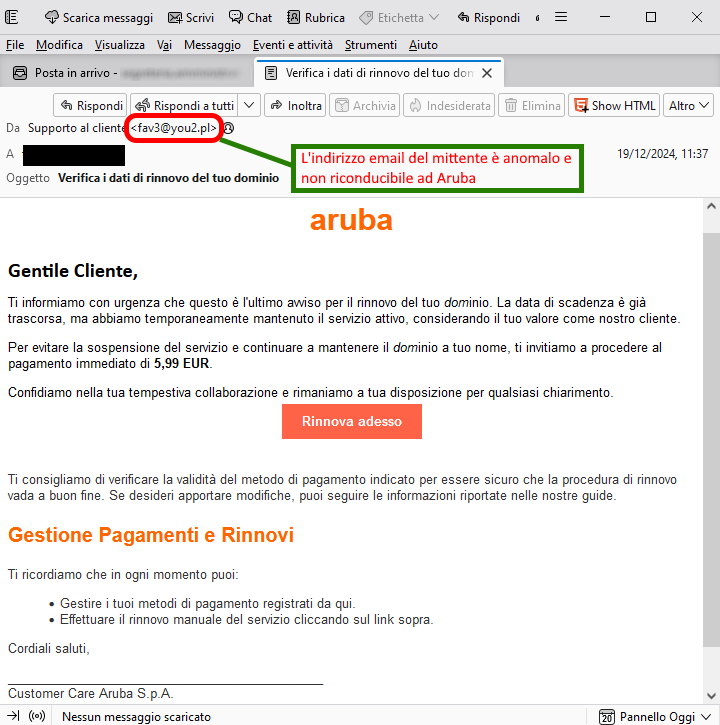Expand reply options dropdown arrow
720x725 pixels.
[249, 105]
